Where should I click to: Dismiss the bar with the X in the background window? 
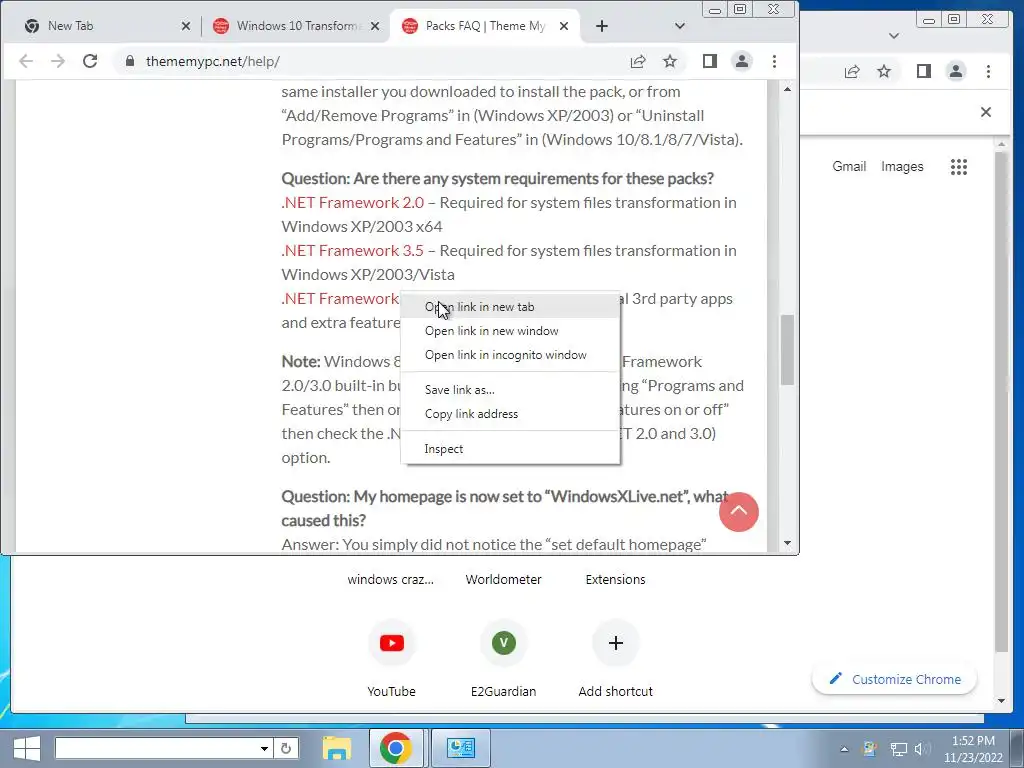986,112
